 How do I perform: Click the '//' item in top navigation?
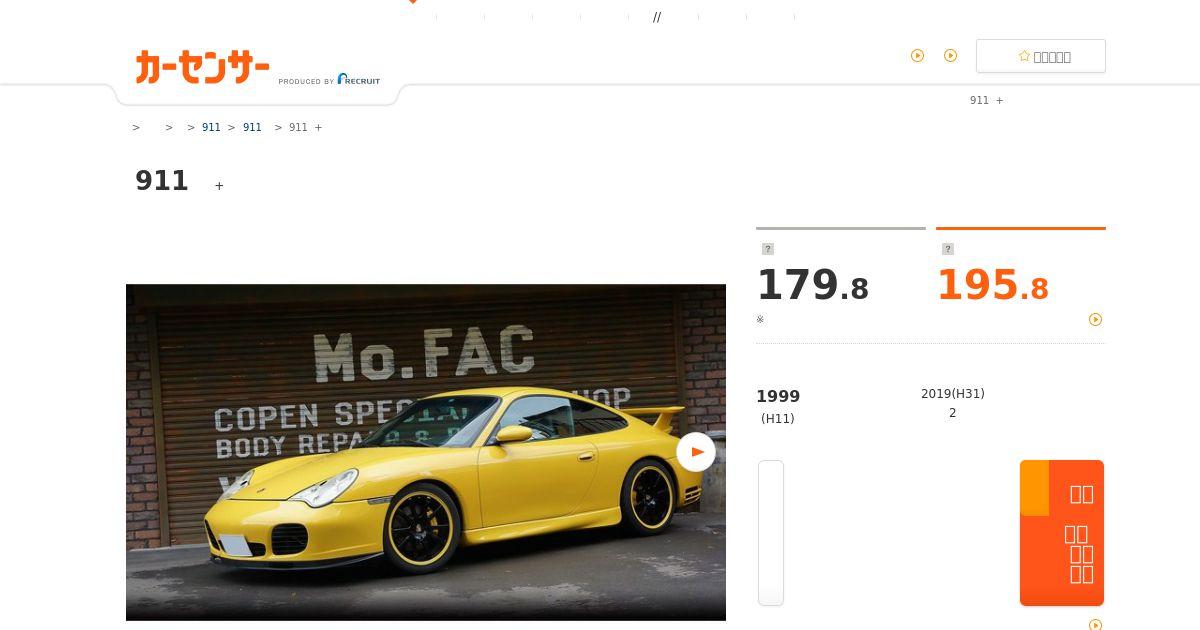[657, 17]
